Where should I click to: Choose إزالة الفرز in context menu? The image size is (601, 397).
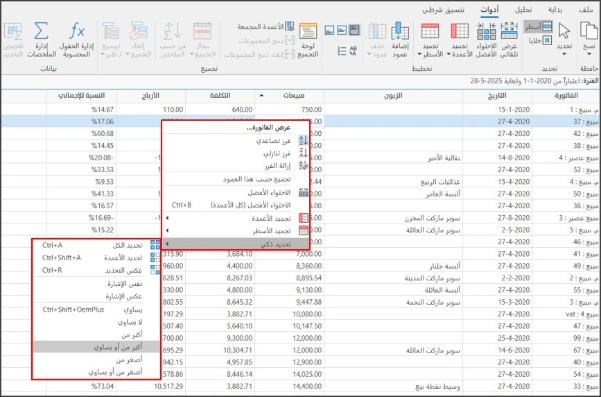coord(236,166)
